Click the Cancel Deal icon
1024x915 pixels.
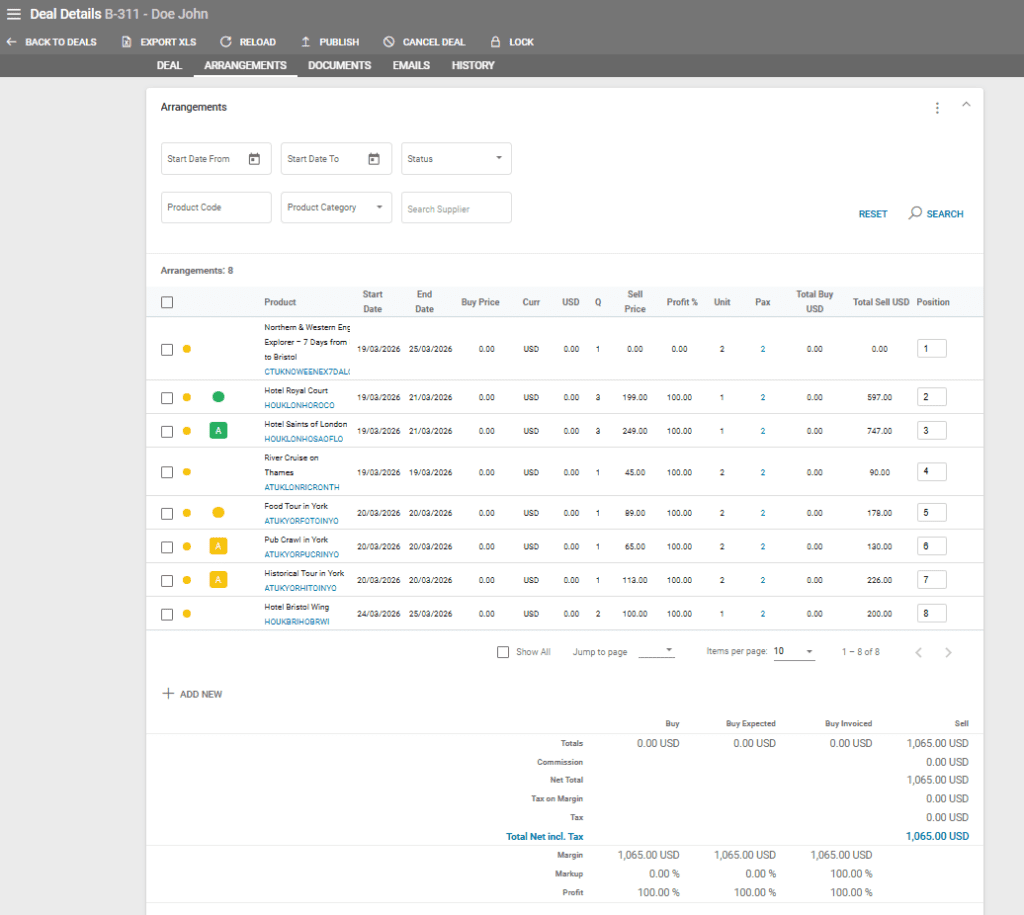tap(389, 42)
